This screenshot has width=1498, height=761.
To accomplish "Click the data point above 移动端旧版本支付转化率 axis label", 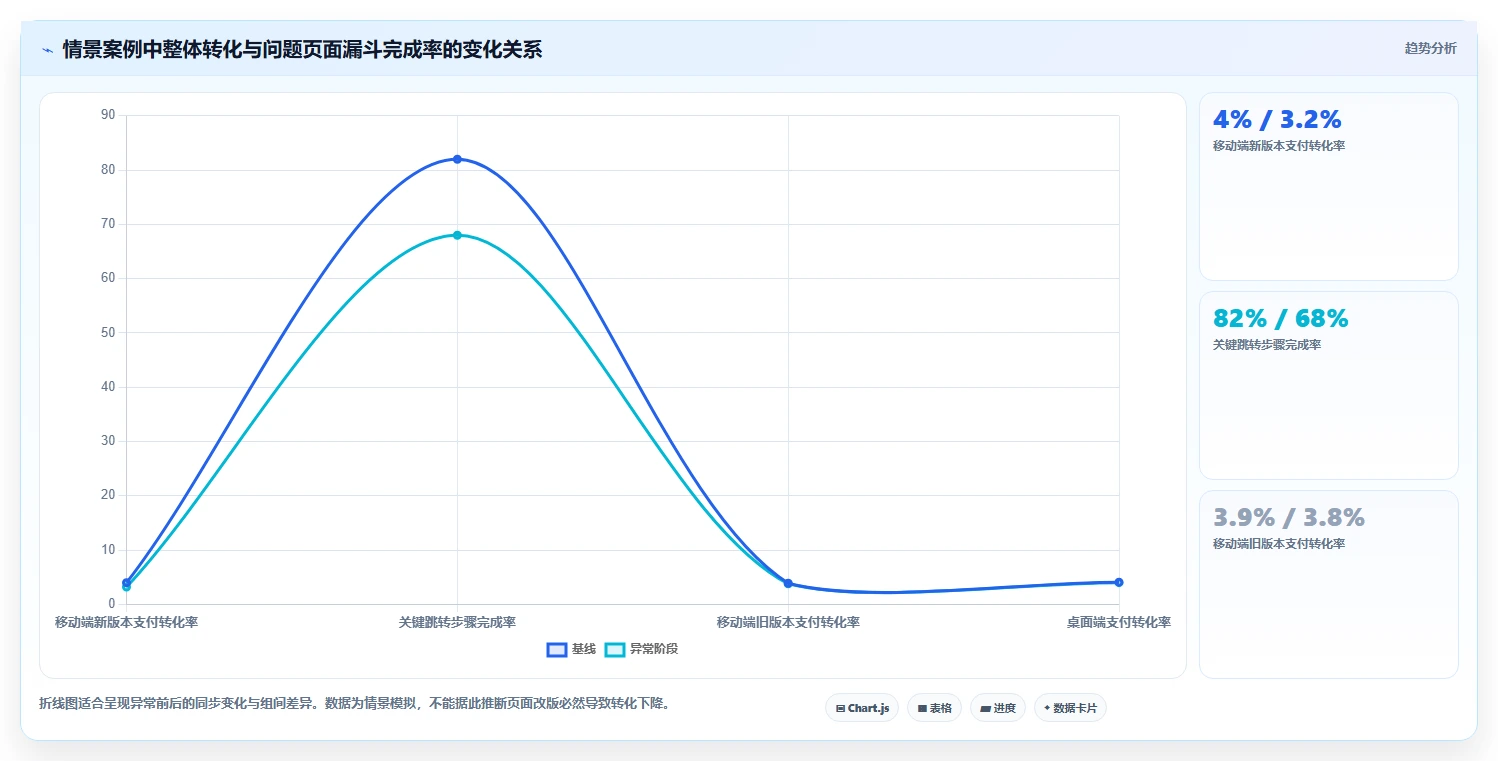I will point(788,583).
